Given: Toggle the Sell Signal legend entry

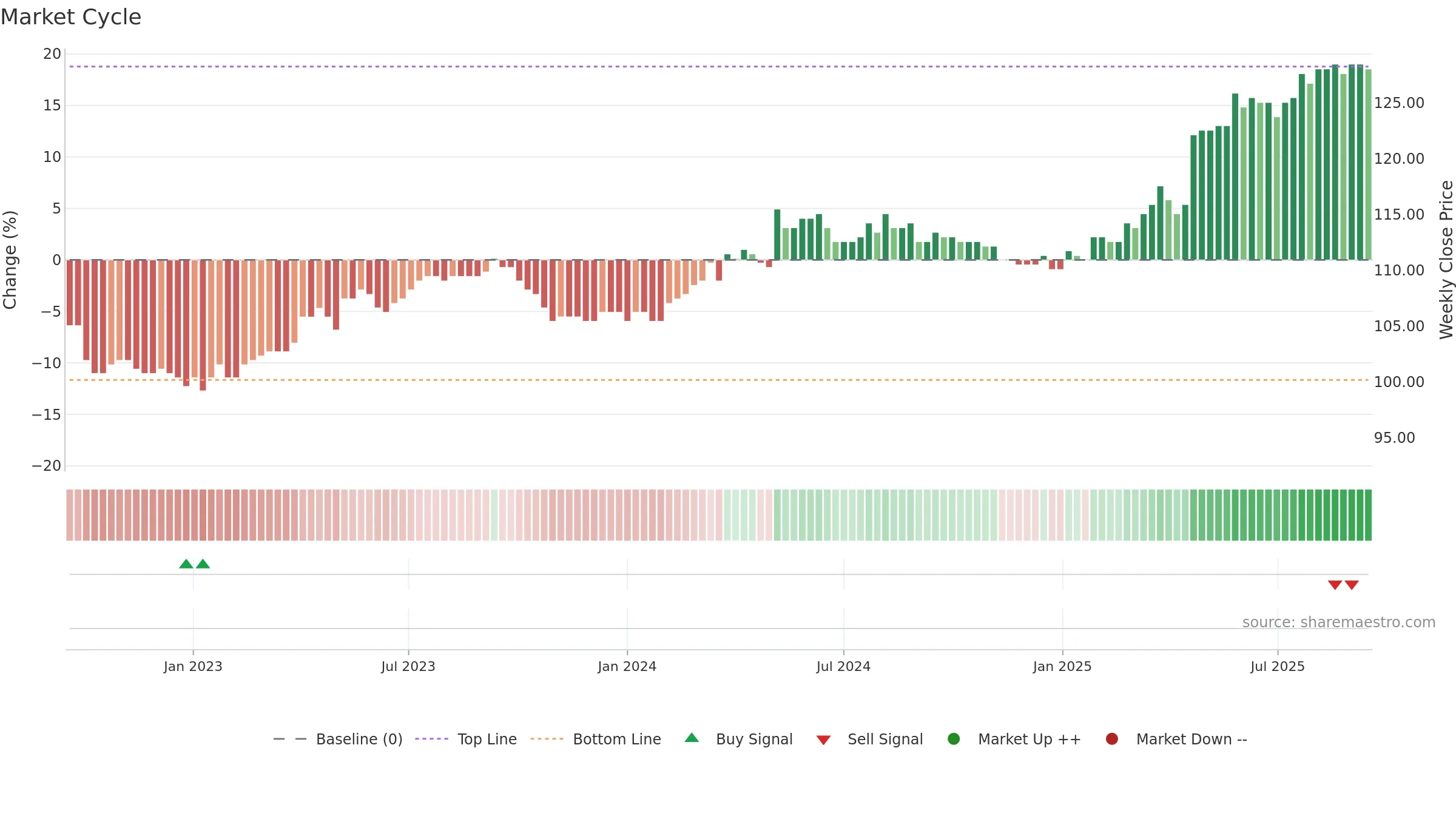Looking at the screenshot, I should coord(869,739).
